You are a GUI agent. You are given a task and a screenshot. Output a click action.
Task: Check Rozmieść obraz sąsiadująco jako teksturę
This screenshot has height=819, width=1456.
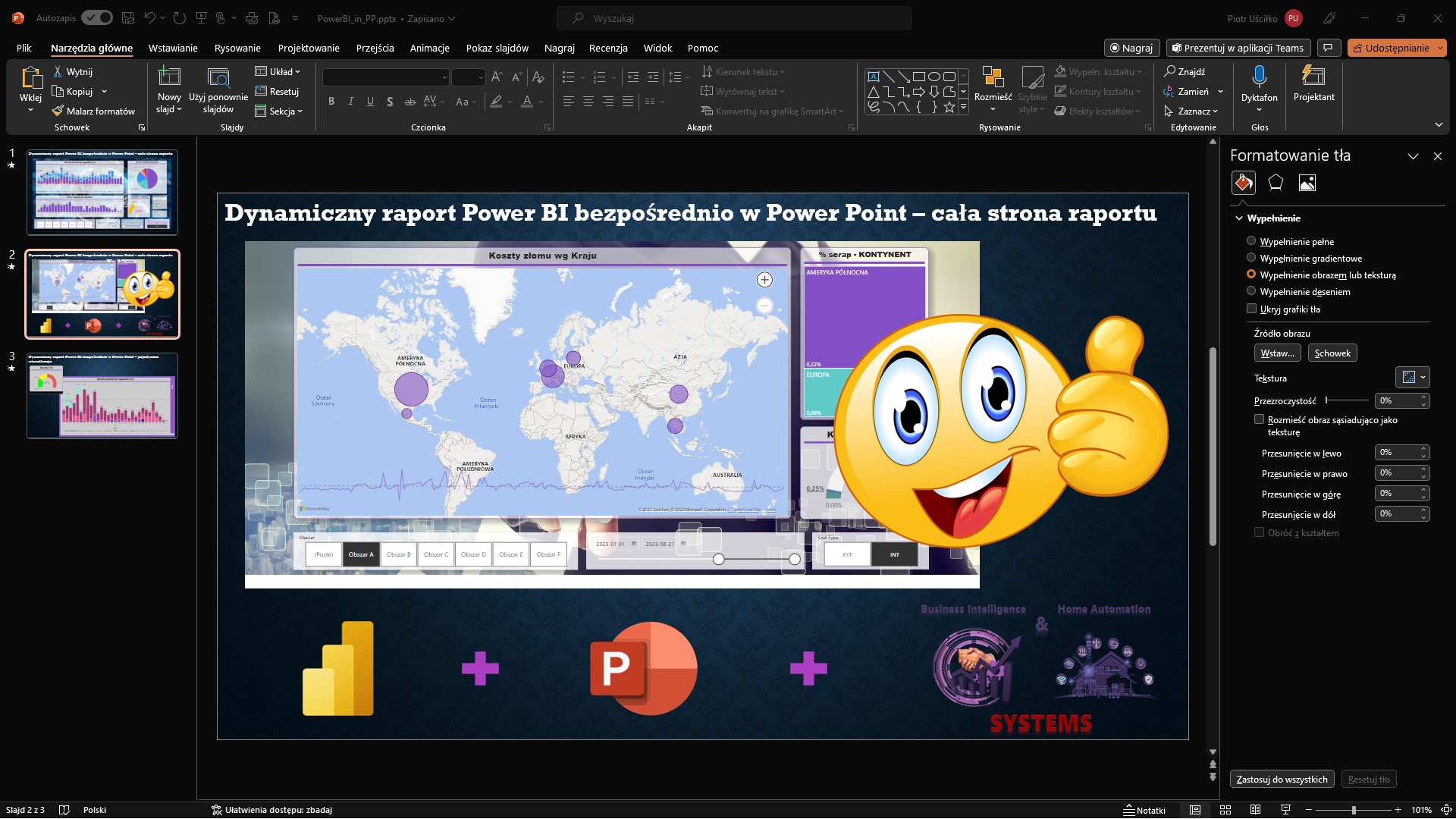pyautogui.click(x=1259, y=419)
